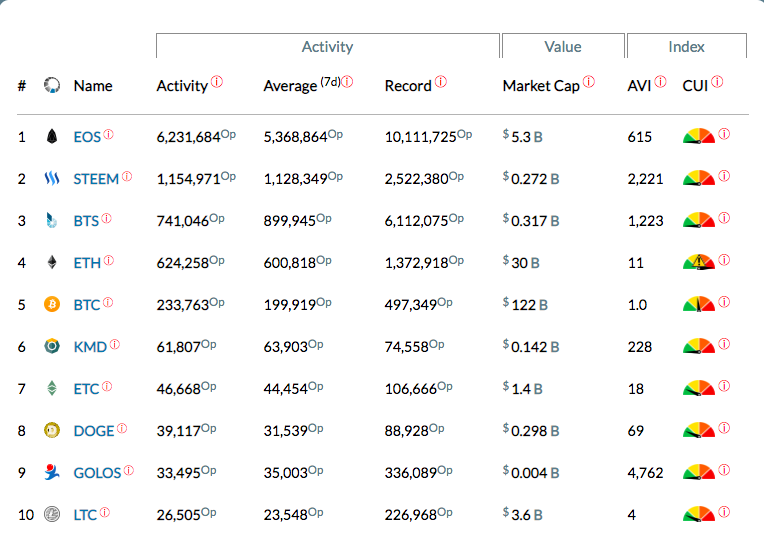Click the BTS record value 6,112,075

pos(424,220)
